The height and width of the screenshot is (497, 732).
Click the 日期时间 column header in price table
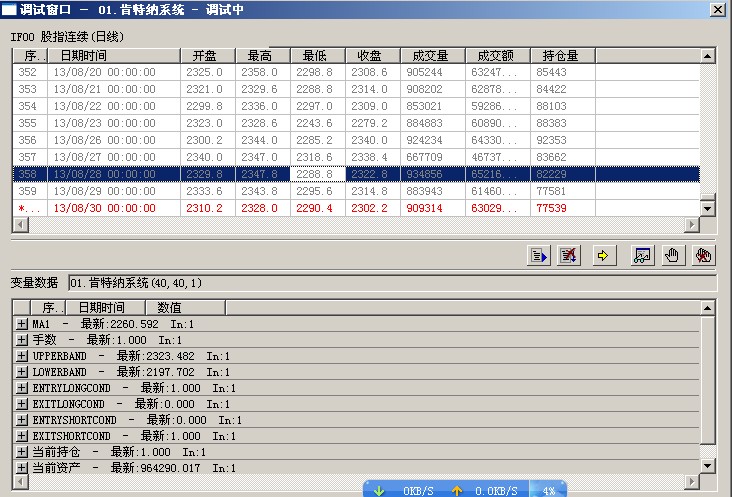pyautogui.click(x=114, y=56)
